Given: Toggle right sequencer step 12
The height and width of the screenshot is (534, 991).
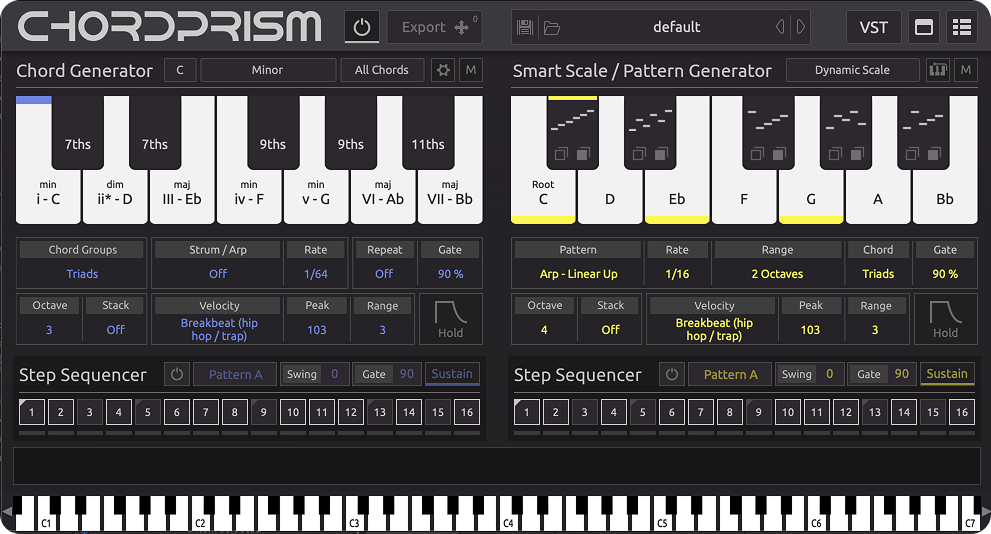Looking at the screenshot, I should pos(846,412).
